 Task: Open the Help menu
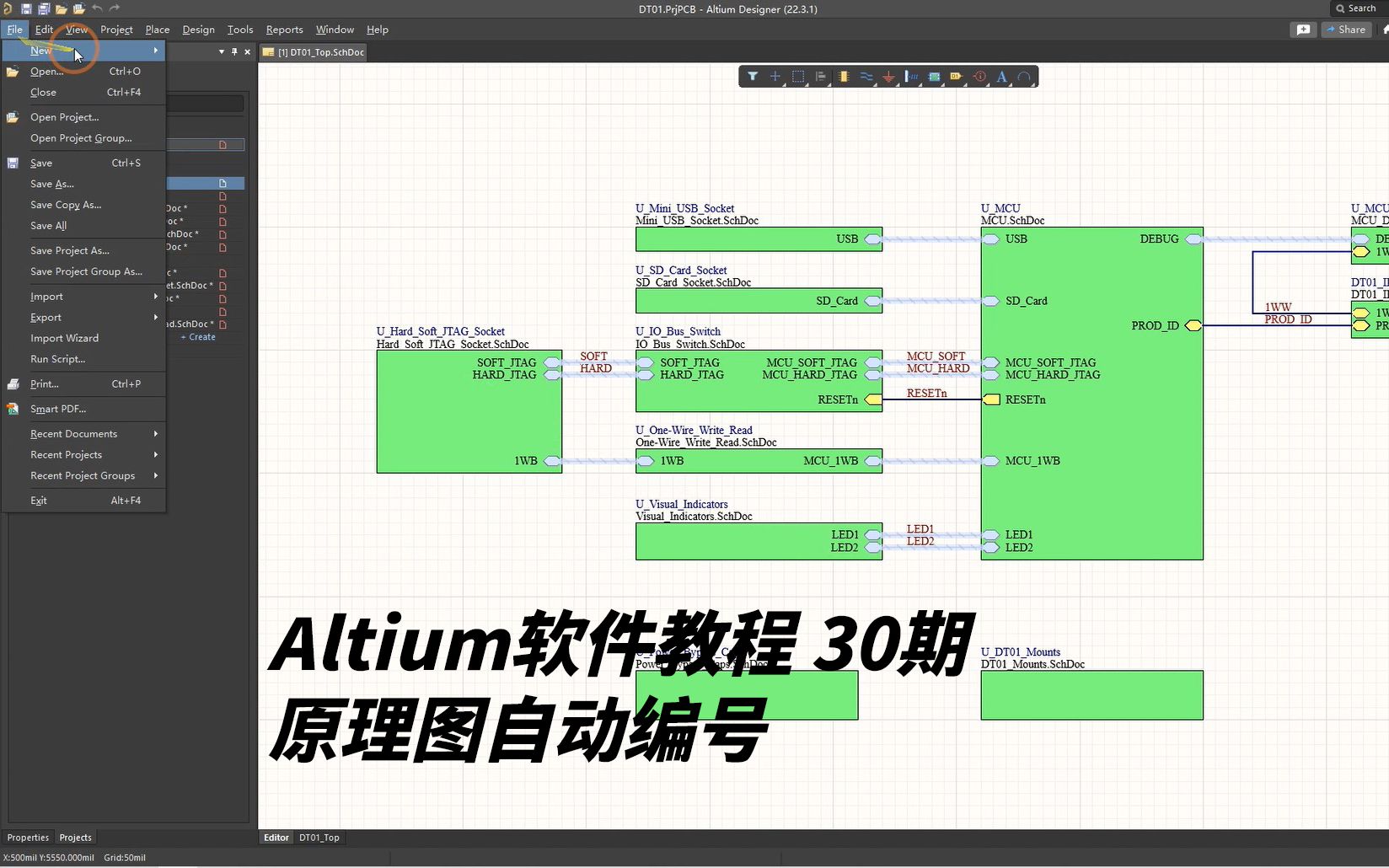pyautogui.click(x=378, y=29)
